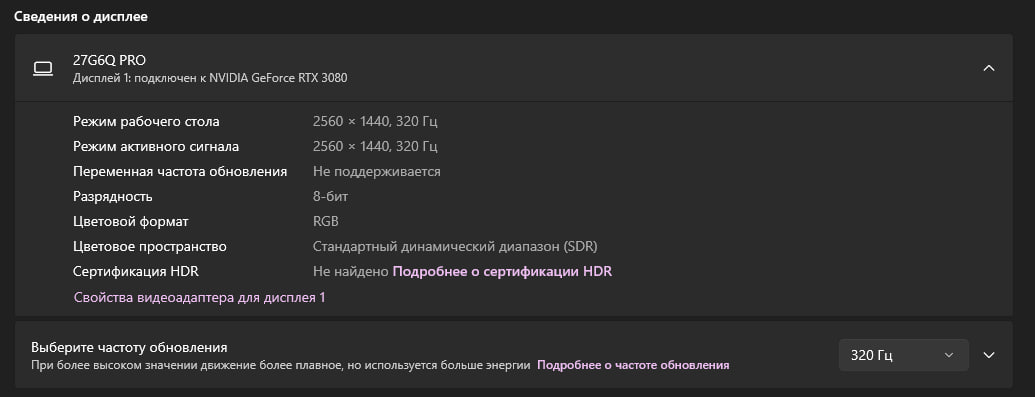Select the Разрядность 8-бит value
The width and height of the screenshot is (1035, 397).
pyautogui.click(x=330, y=197)
